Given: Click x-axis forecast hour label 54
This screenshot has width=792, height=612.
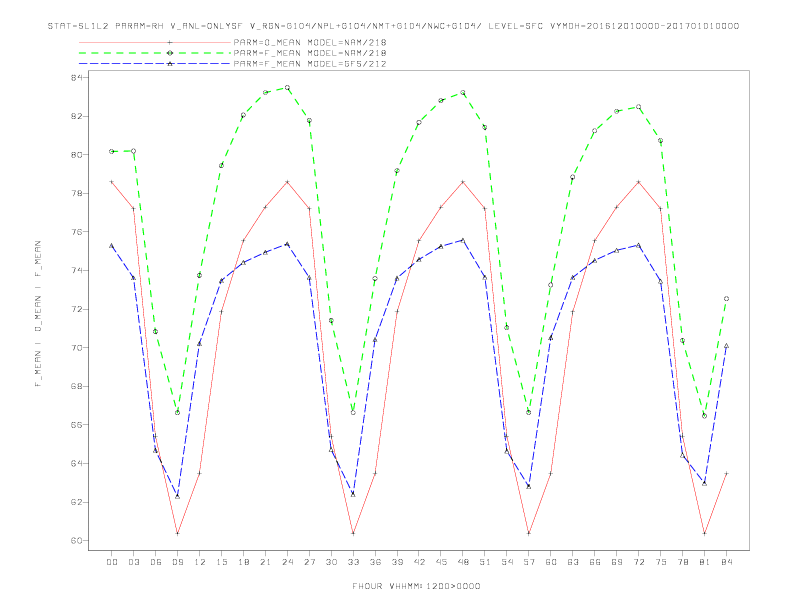Looking at the screenshot, I should pyautogui.click(x=507, y=562).
